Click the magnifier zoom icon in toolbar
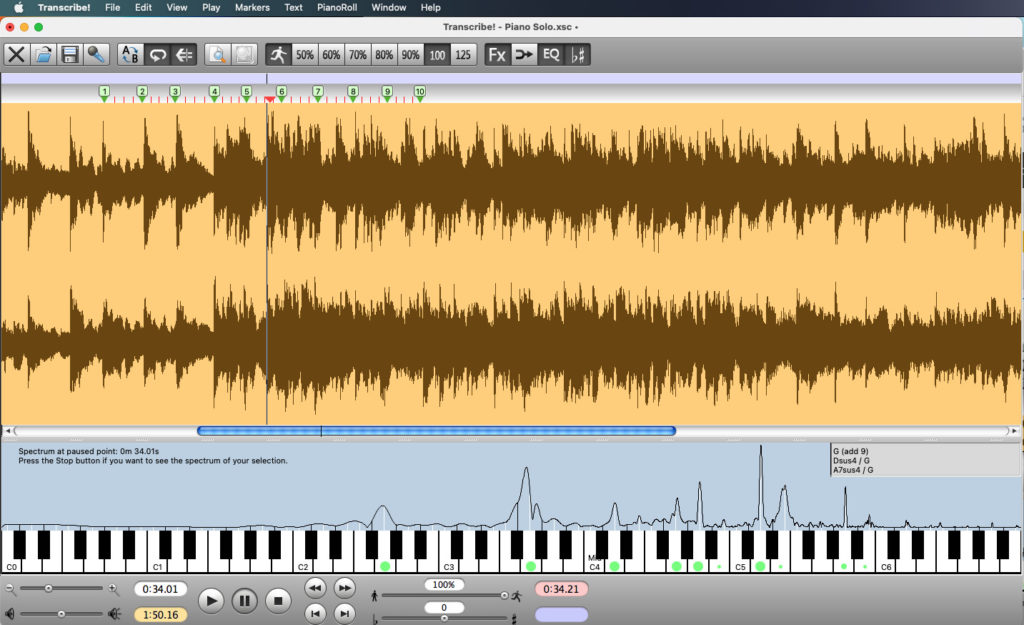Image resolution: width=1024 pixels, height=625 pixels. tap(217, 54)
